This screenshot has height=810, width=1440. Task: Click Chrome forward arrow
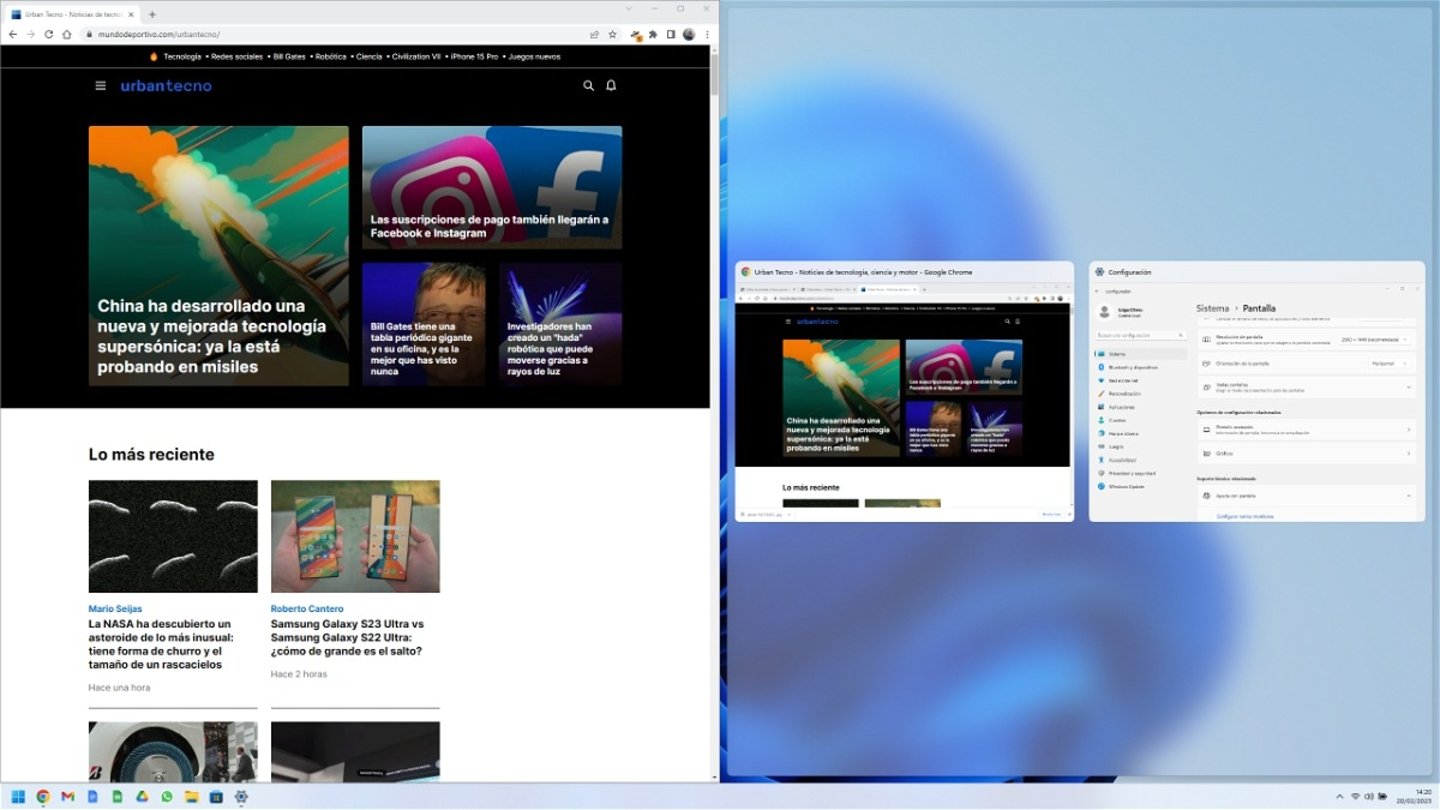coord(30,34)
